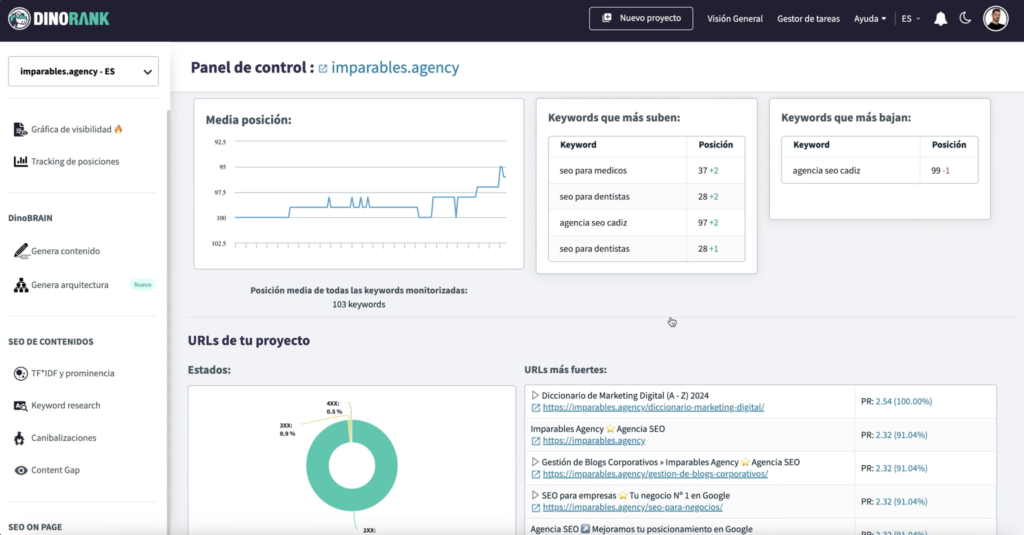Expand the Diccionario de Marketing Digital row
The image size is (1024, 535).
click(535, 396)
